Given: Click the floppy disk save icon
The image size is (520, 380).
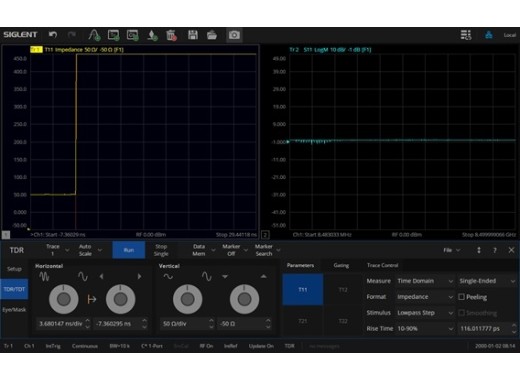Looking at the screenshot, I should (193, 35).
